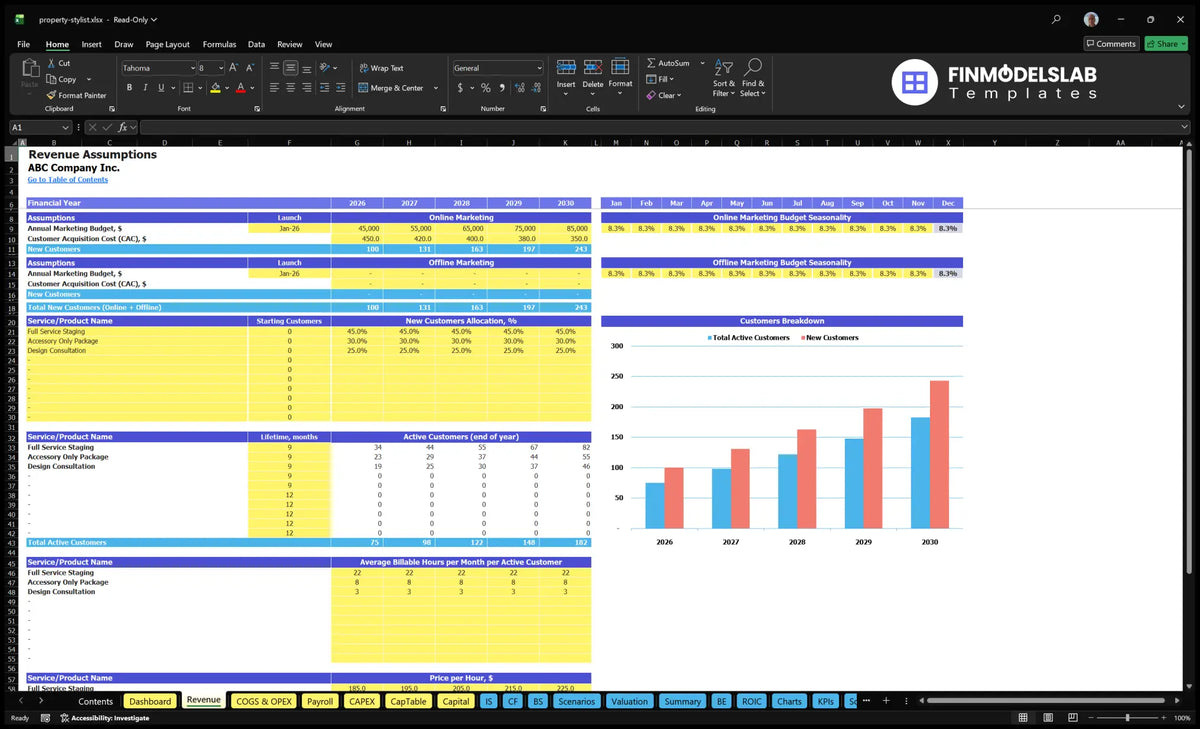Open the Font Color dropdown arrow
The width and height of the screenshot is (1200, 729).
(x=252, y=88)
